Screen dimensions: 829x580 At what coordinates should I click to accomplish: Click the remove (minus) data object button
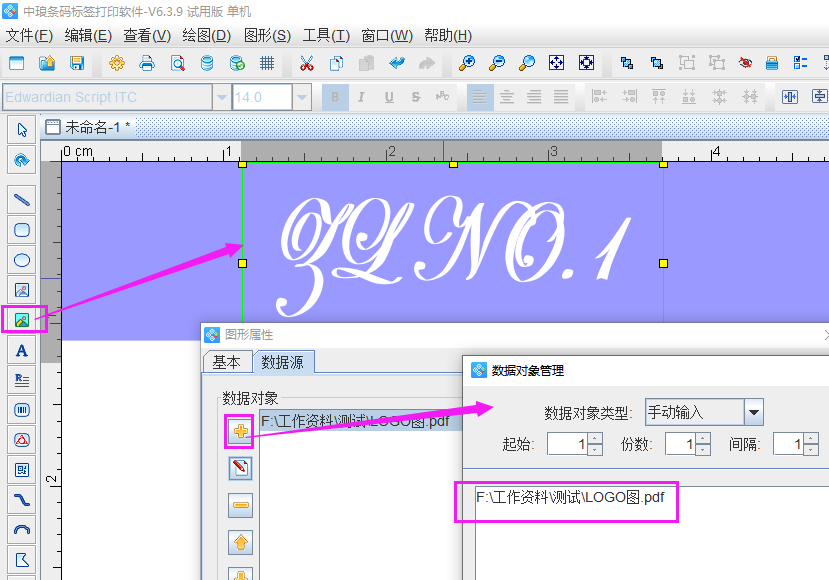click(x=239, y=505)
